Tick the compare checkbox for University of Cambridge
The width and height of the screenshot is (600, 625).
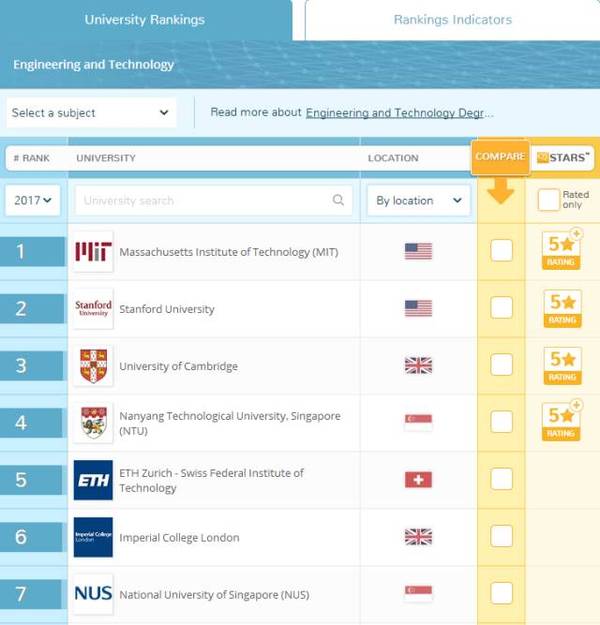(x=502, y=365)
